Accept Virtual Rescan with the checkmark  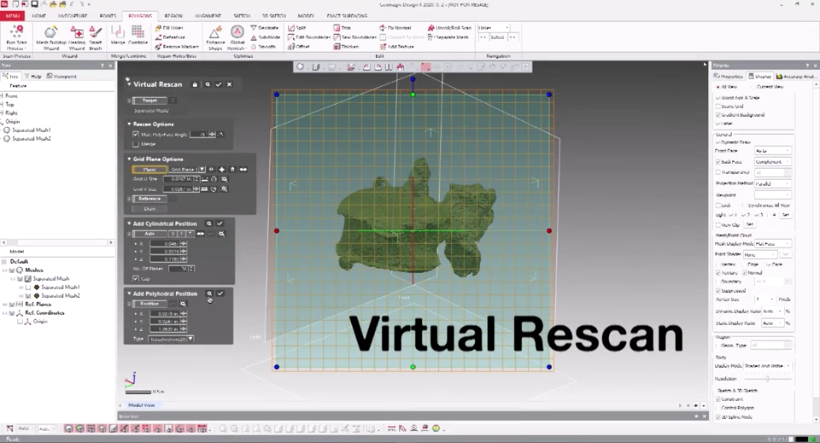219,84
